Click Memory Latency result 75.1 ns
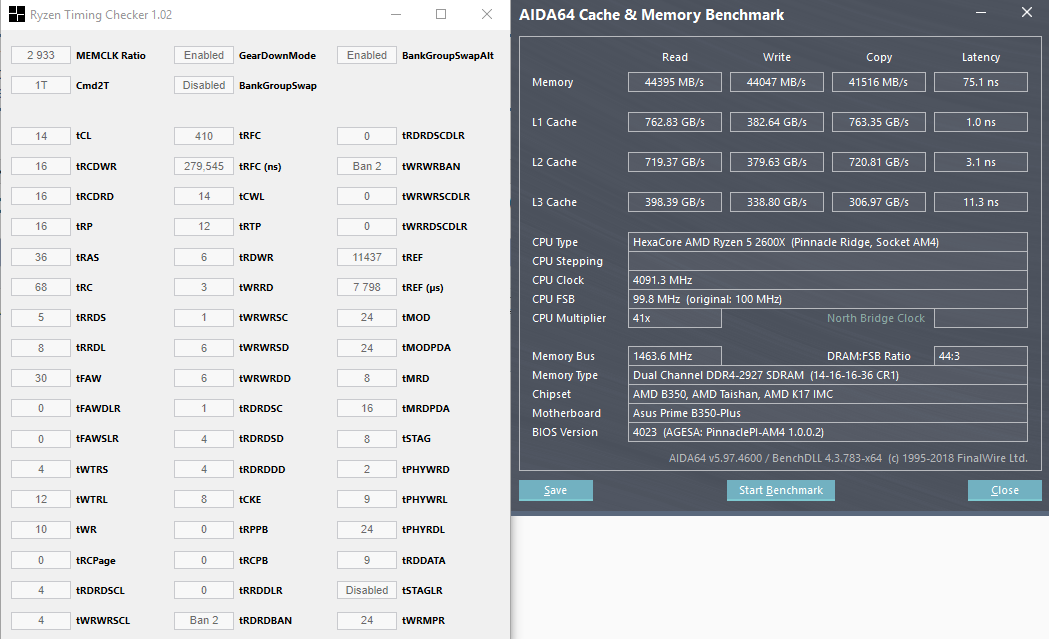Image resolution: width=1049 pixels, height=639 pixels. pyautogui.click(x=981, y=82)
